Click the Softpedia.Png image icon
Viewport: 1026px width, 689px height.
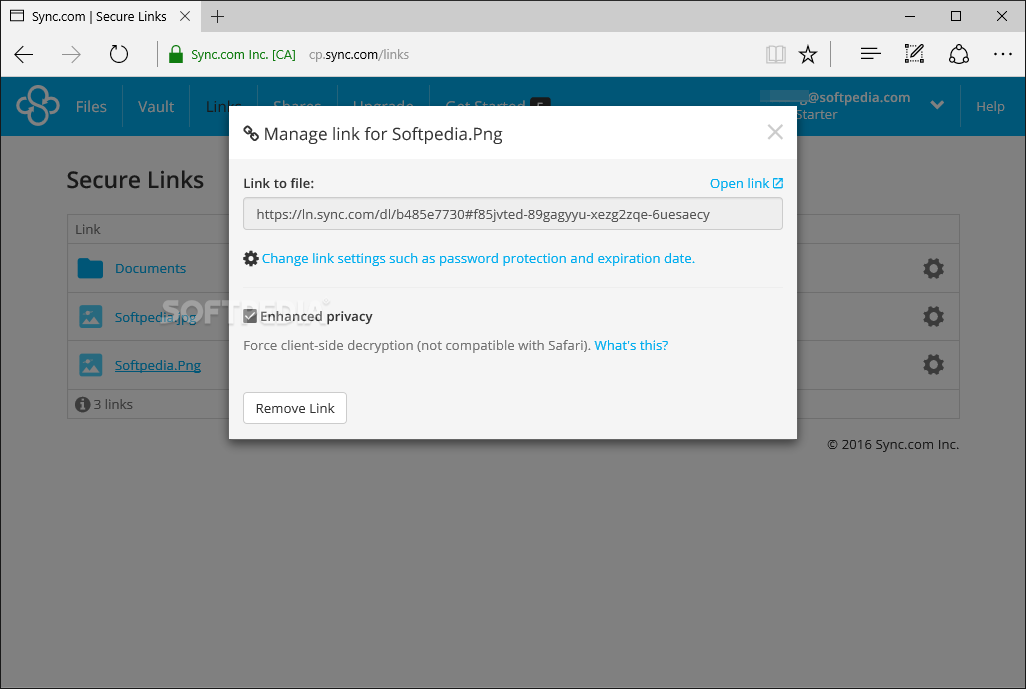[90, 365]
